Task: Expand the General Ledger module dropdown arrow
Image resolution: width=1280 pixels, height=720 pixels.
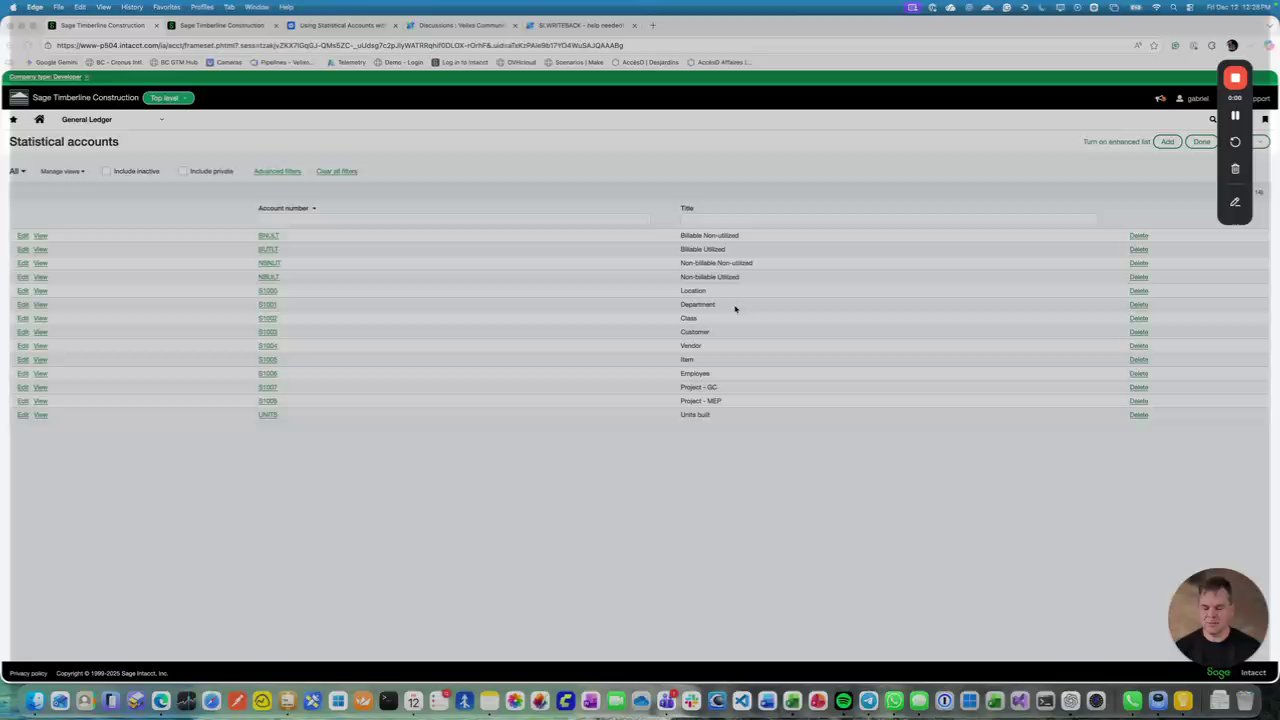Action: click(161, 119)
